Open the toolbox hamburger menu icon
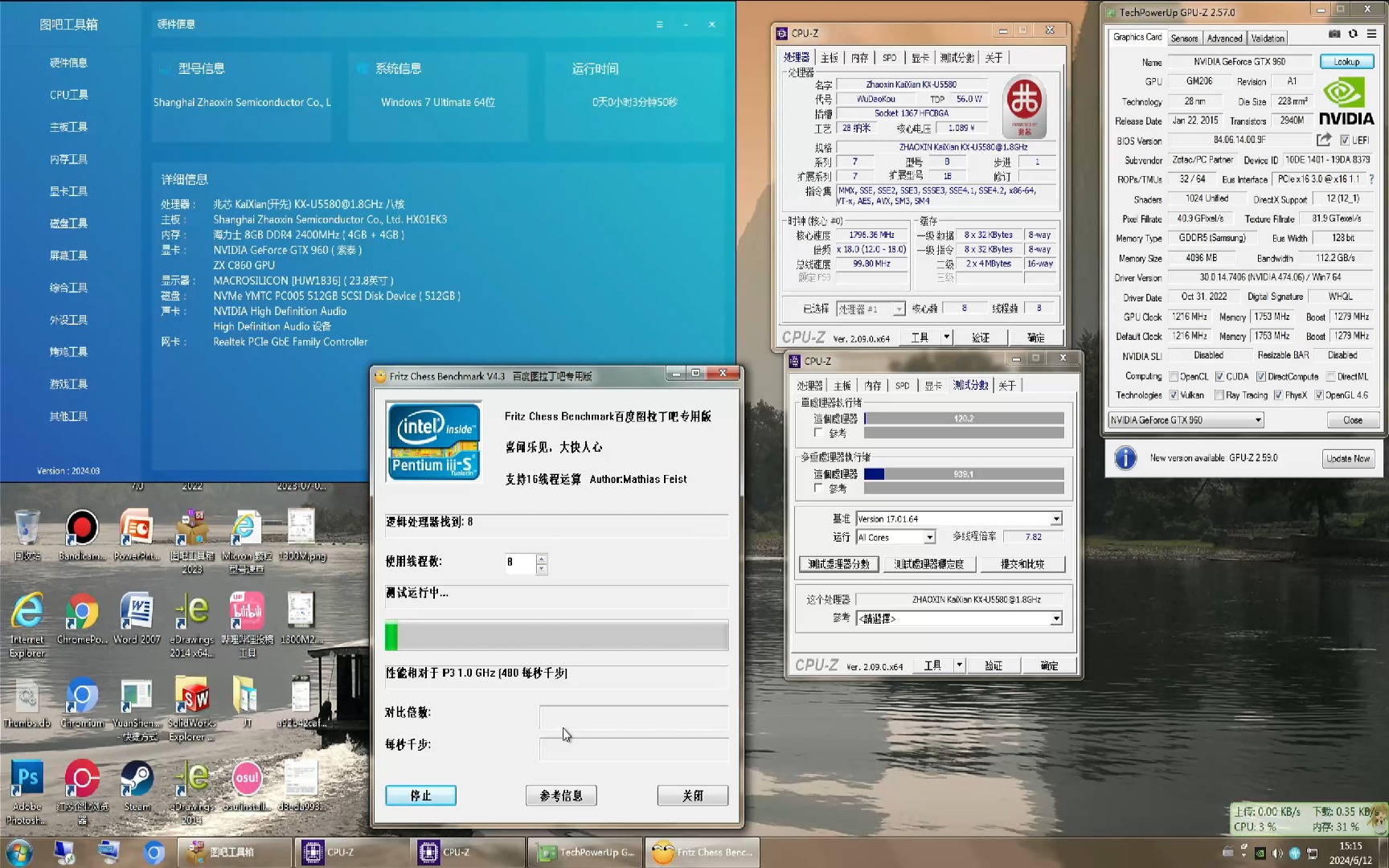The image size is (1389, 868). coord(659,24)
